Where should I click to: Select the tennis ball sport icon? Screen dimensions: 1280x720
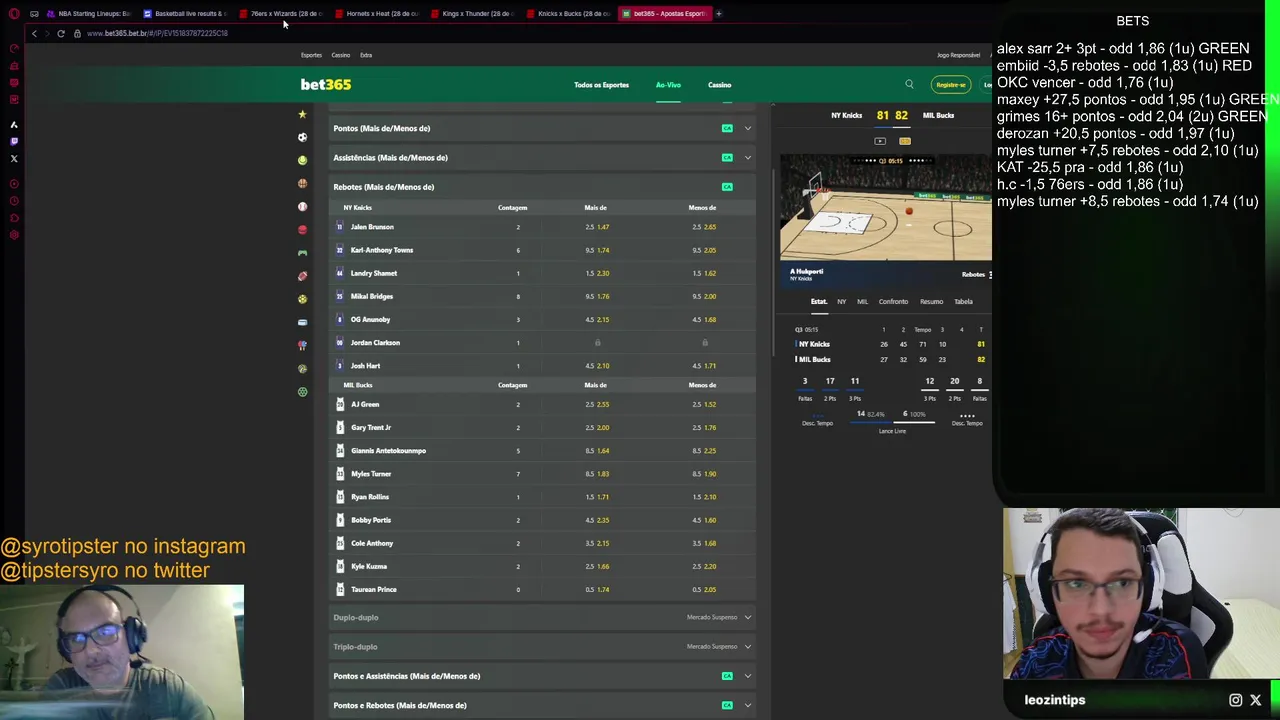click(x=302, y=160)
